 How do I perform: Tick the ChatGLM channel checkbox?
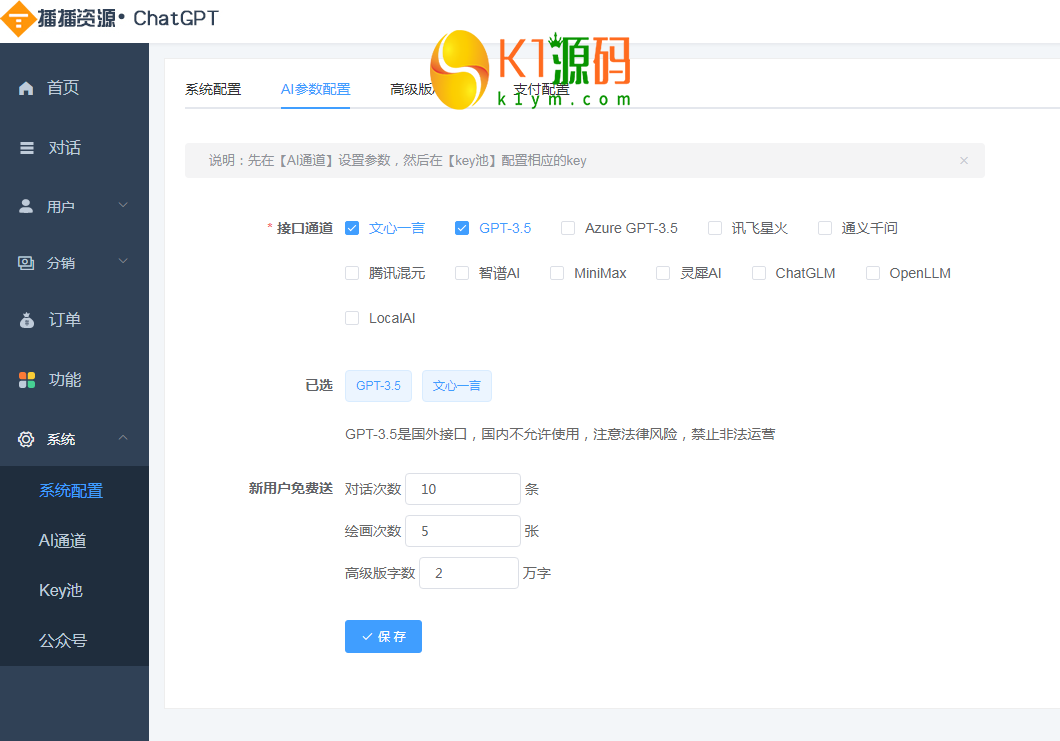coord(759,273)
